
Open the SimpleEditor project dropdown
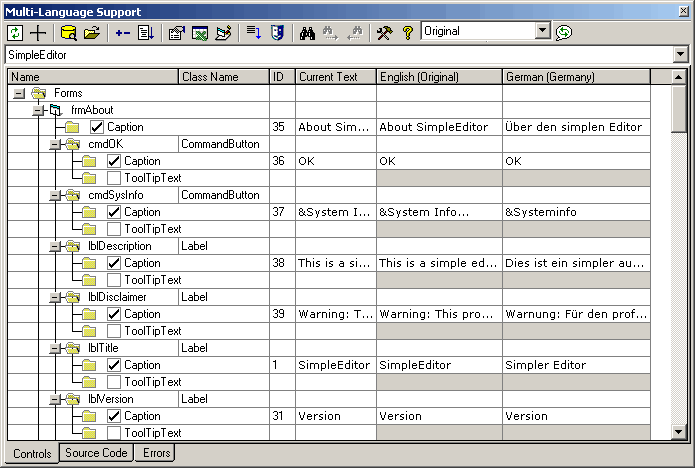pyautogui.click(x=681, y=54)
